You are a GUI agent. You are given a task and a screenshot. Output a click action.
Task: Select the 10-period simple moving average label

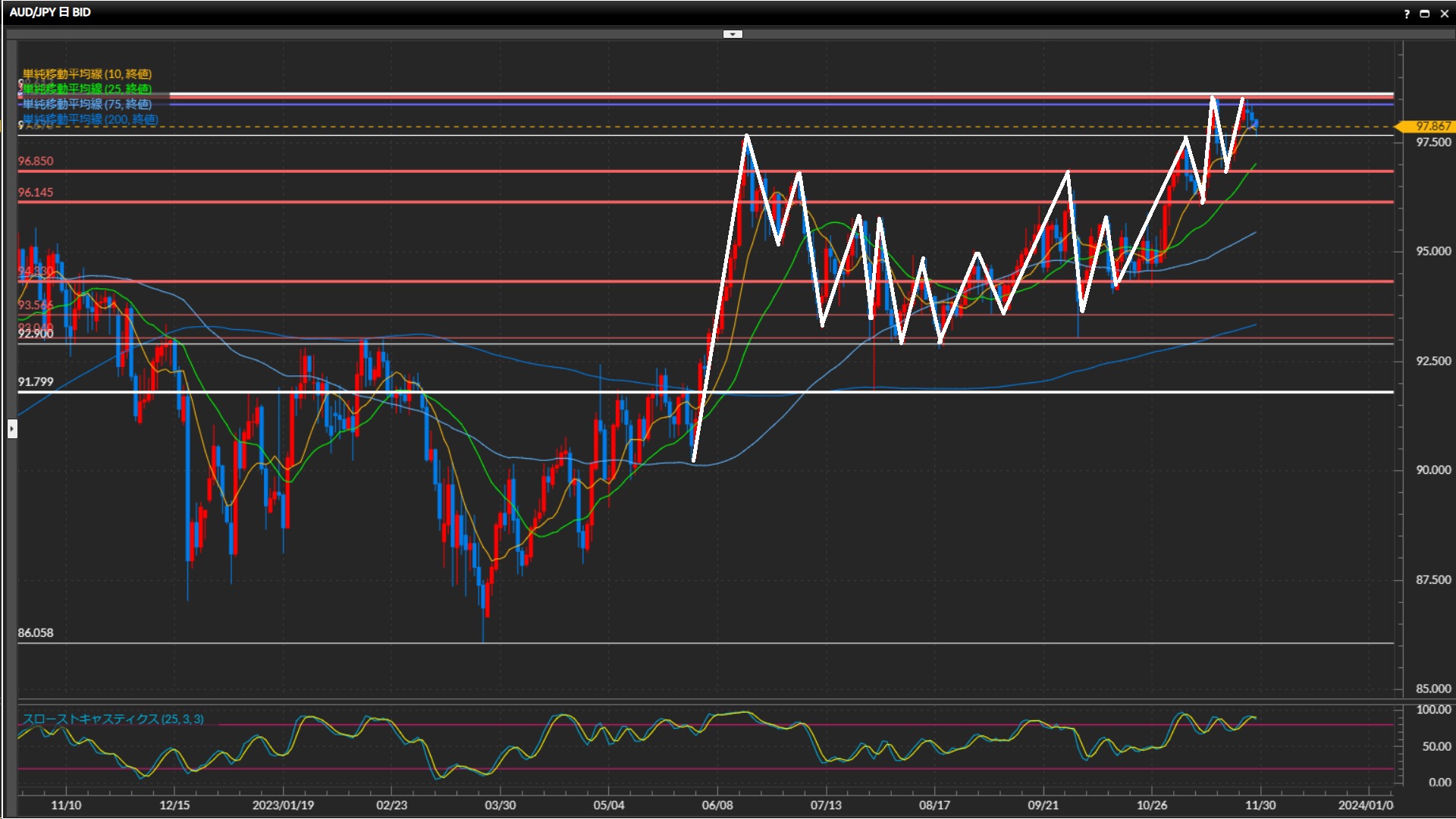pyautogui.click(x=87, y=74)
